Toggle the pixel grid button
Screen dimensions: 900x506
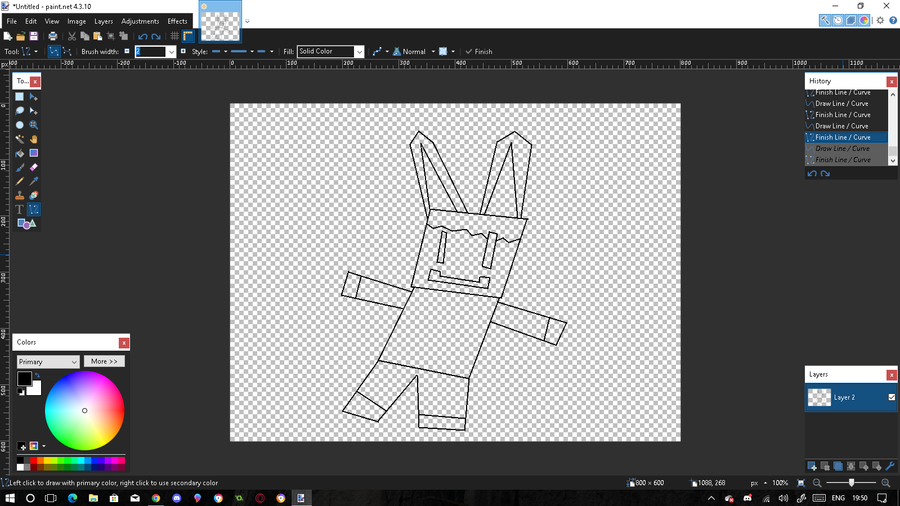click(174, 36)
